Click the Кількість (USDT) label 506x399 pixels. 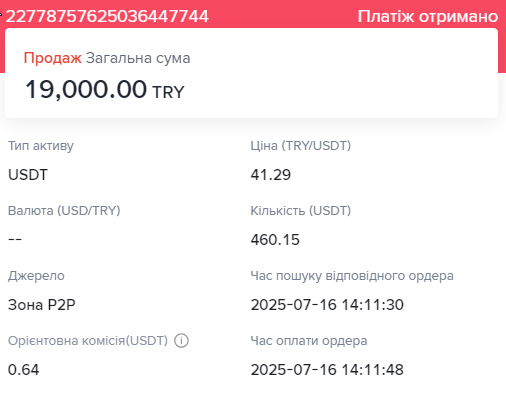(x=301, y=211)
